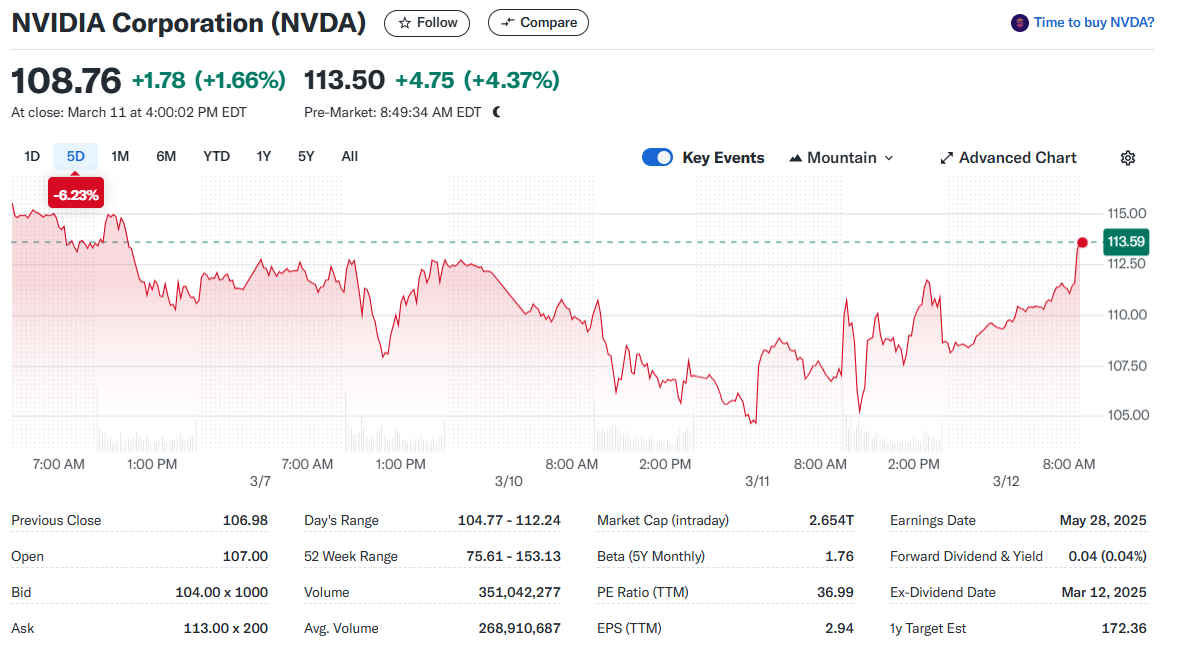The height and width of the screenshot is (650, 1178).
Task: Select the 5D range tab
Action: pos(76,156)
